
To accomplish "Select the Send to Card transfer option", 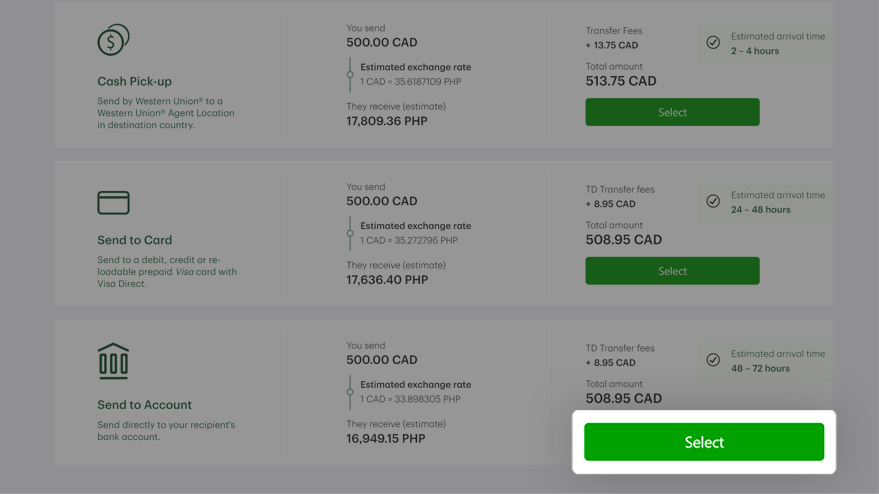I will pyautogui.click(x=672, y=271).
